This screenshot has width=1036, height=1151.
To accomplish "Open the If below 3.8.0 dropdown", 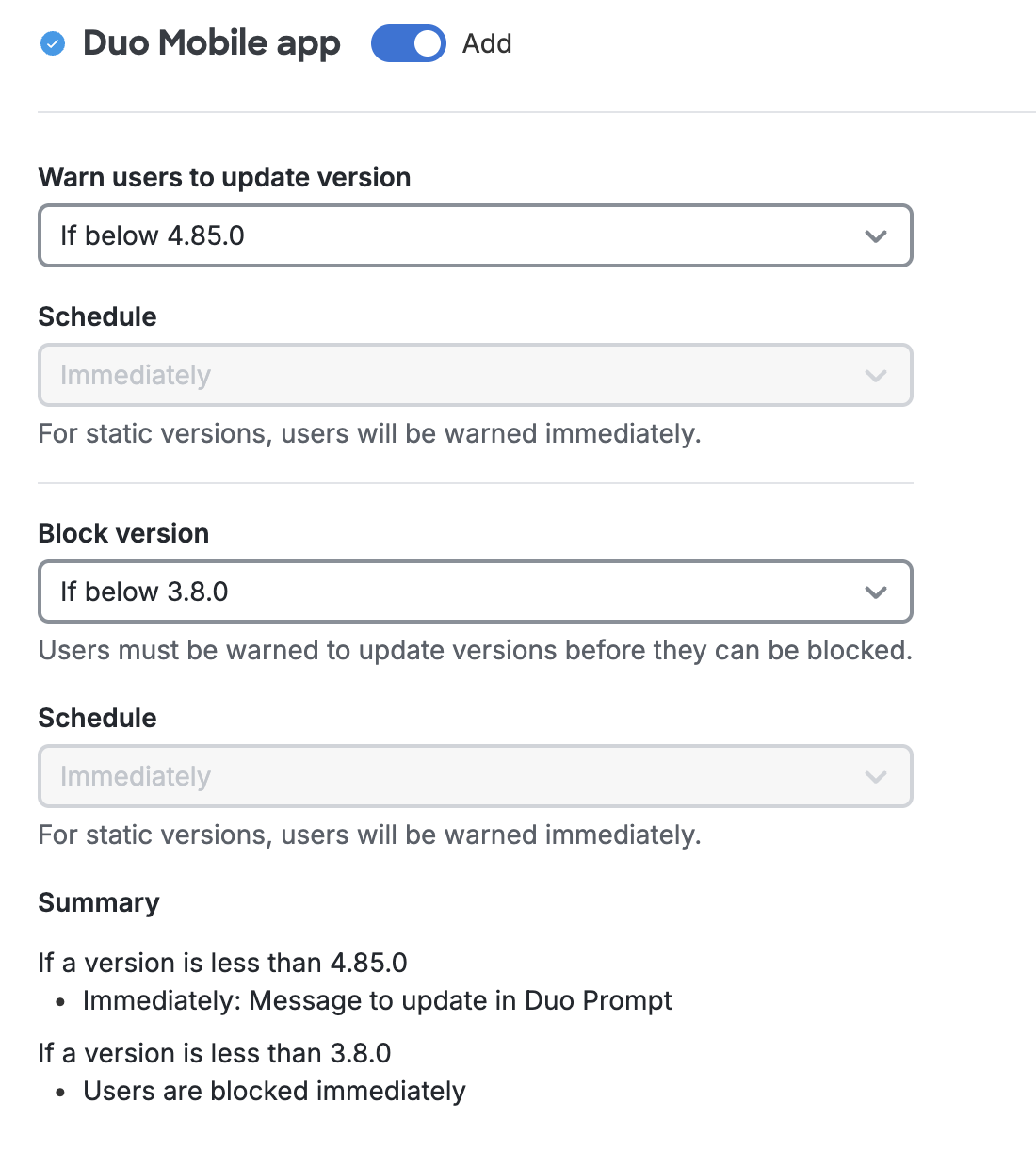I will pos(475,592).
